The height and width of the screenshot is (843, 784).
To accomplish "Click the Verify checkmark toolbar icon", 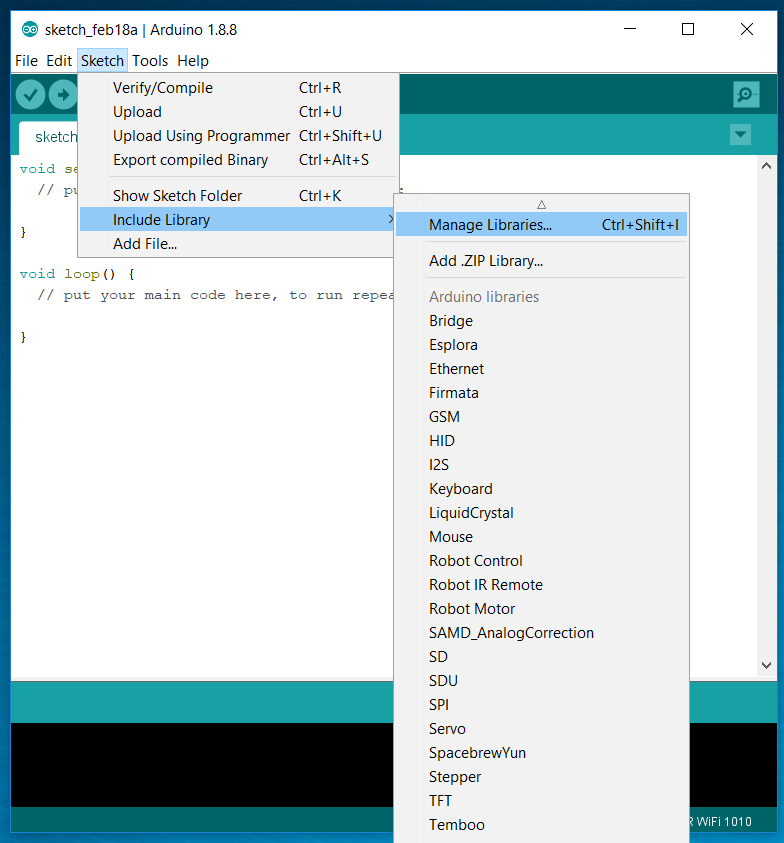I will [31, 94].
